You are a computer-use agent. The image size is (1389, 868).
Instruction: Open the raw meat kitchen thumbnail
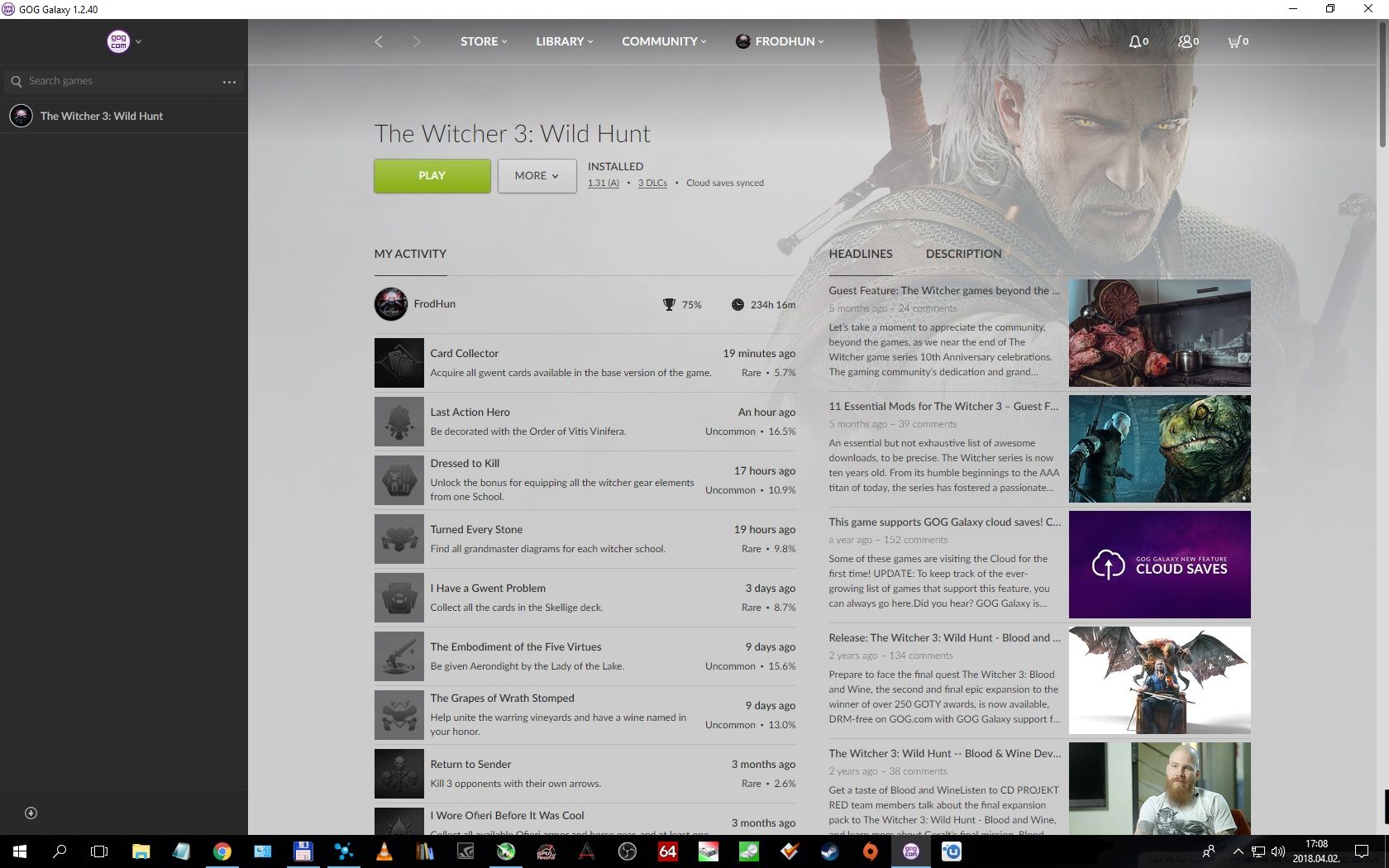point(1159,333)
